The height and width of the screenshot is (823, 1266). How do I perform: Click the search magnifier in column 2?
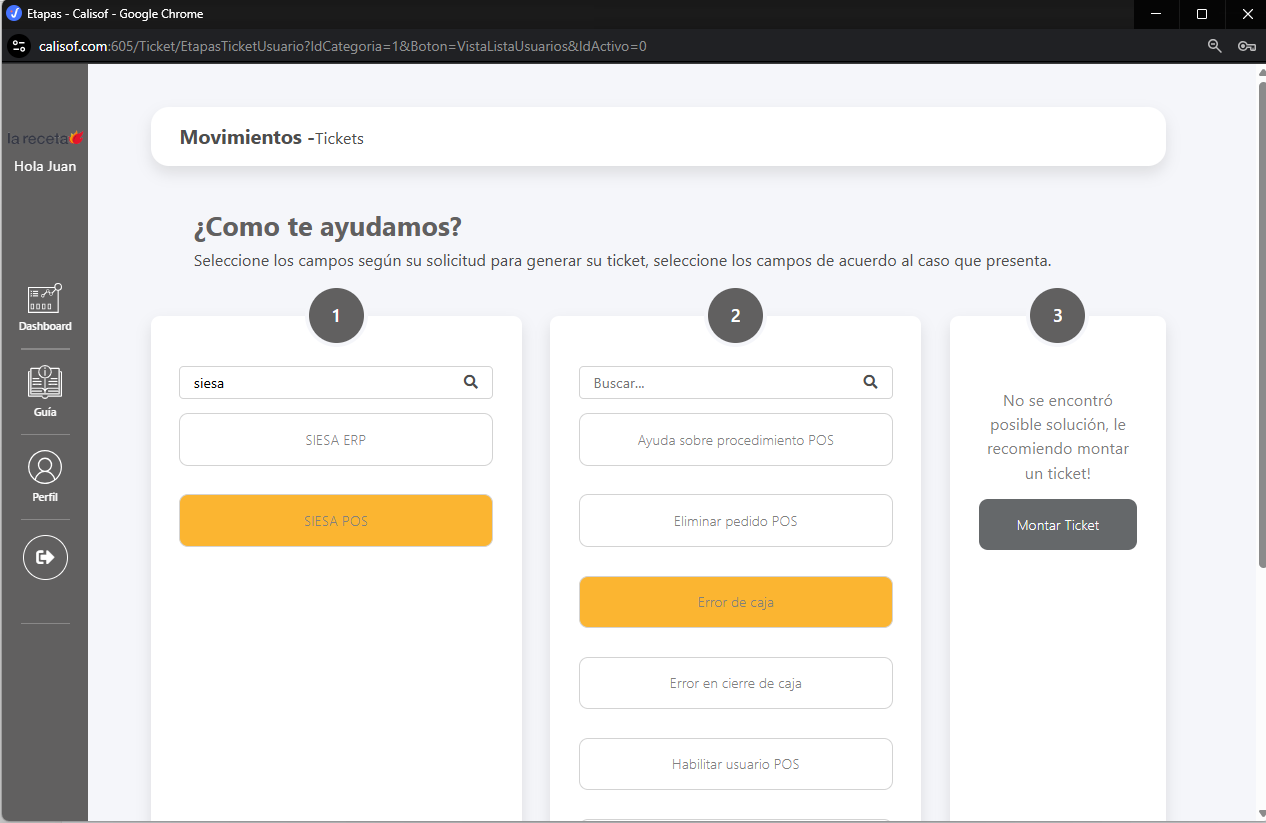(870, 382)
